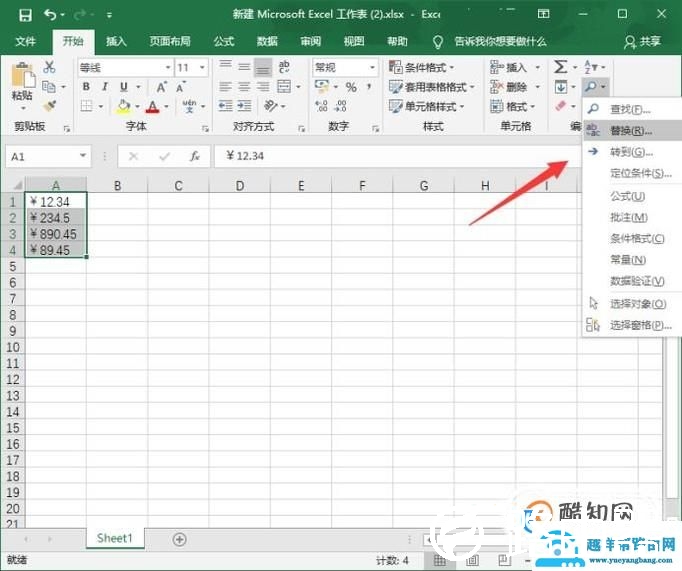The width and height of the screenshot is (682, 571).
Task: Click the Increase Font Size icon
Action: [161, 87]
